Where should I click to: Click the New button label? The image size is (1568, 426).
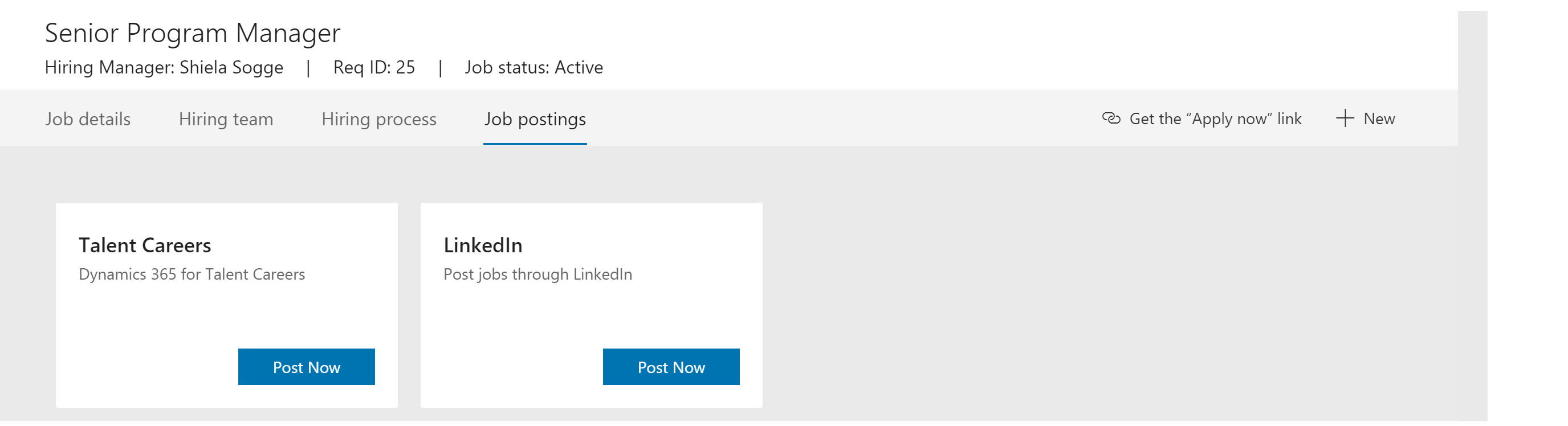1379,118
